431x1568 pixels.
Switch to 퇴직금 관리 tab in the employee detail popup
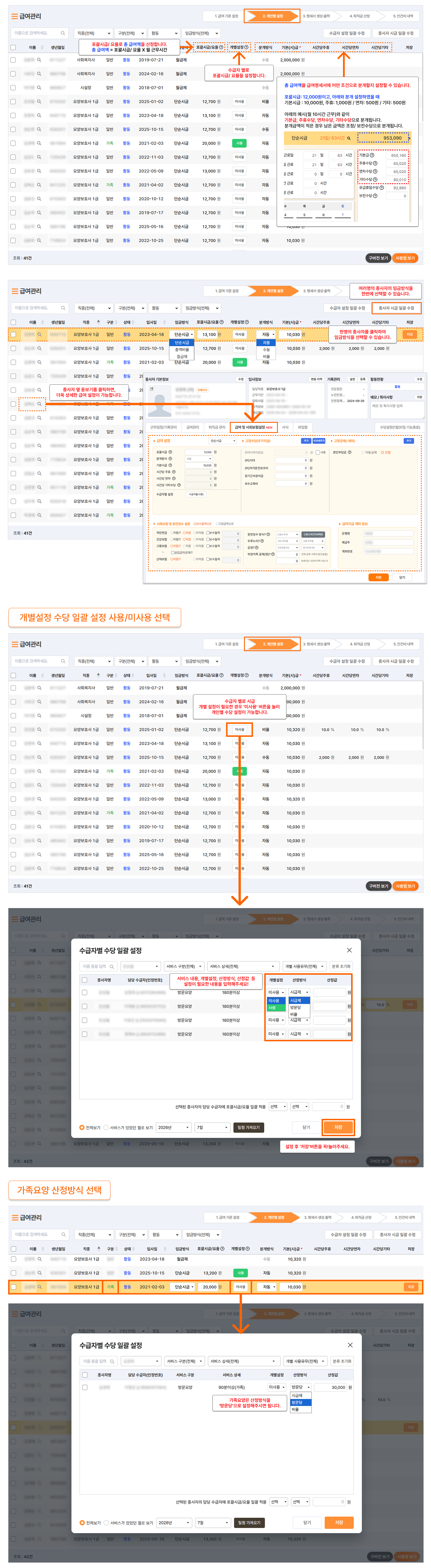point(217,427)
